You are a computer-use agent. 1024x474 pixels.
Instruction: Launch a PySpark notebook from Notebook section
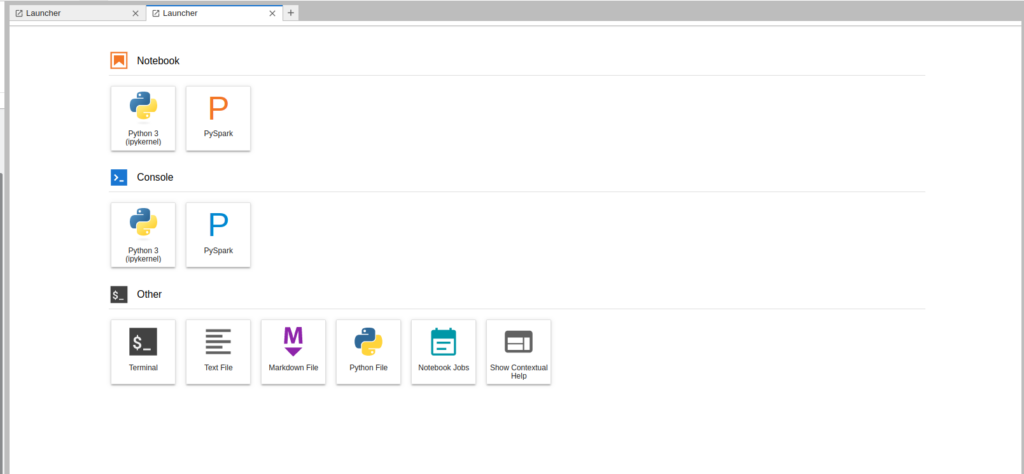[218, 118]
